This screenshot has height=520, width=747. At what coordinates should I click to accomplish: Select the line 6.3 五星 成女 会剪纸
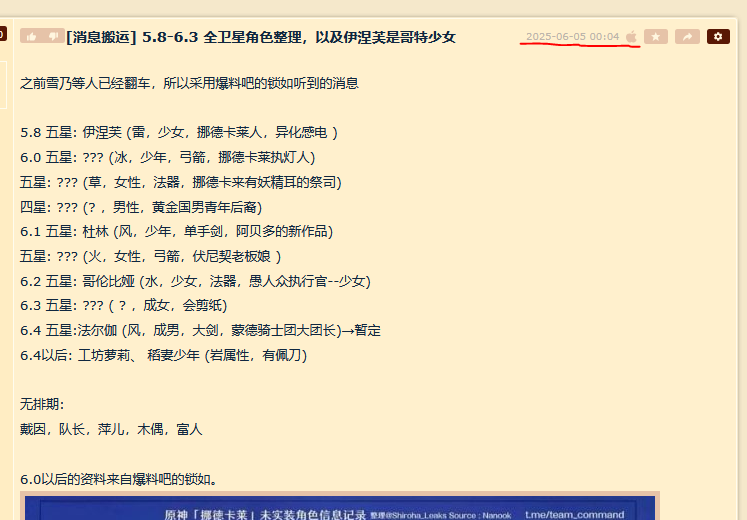click(123, 305)
